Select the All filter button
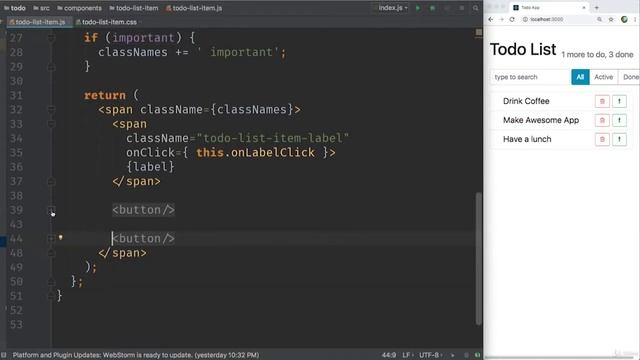This screenshot has height=360, width=640. point(580,77)
